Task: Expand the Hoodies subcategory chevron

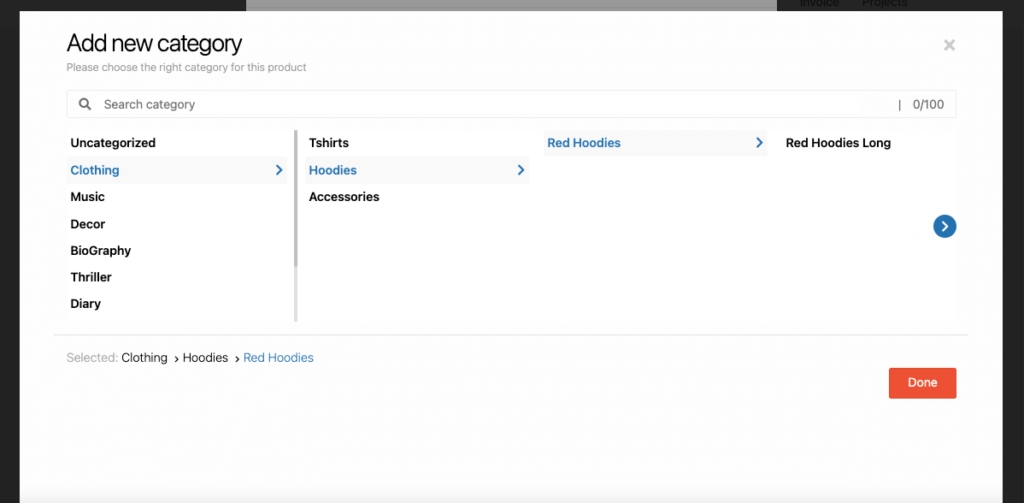Action: pyautogui.click(x=520, y=170)
